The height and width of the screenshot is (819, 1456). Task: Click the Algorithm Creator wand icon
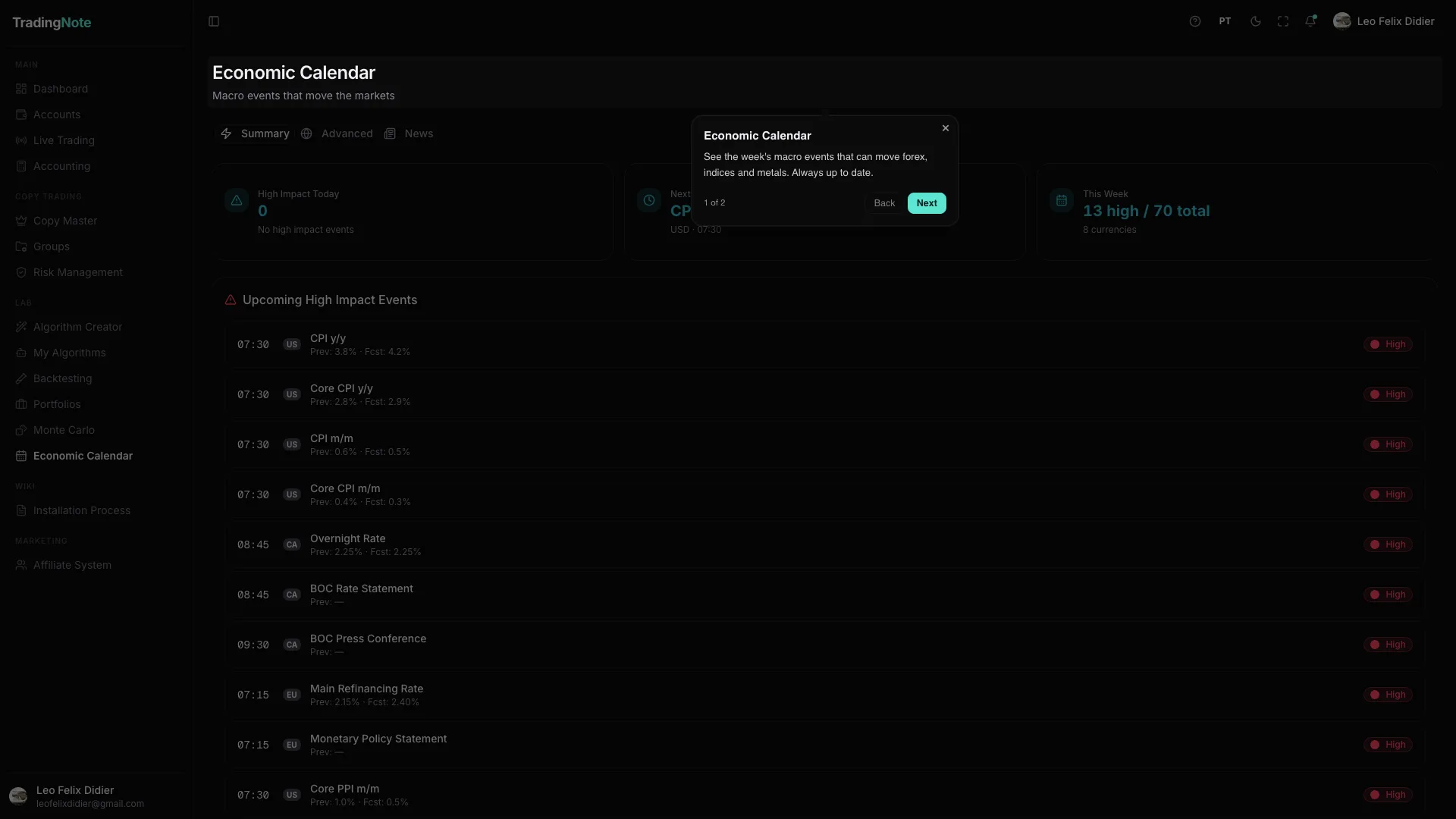pos(21,327)
